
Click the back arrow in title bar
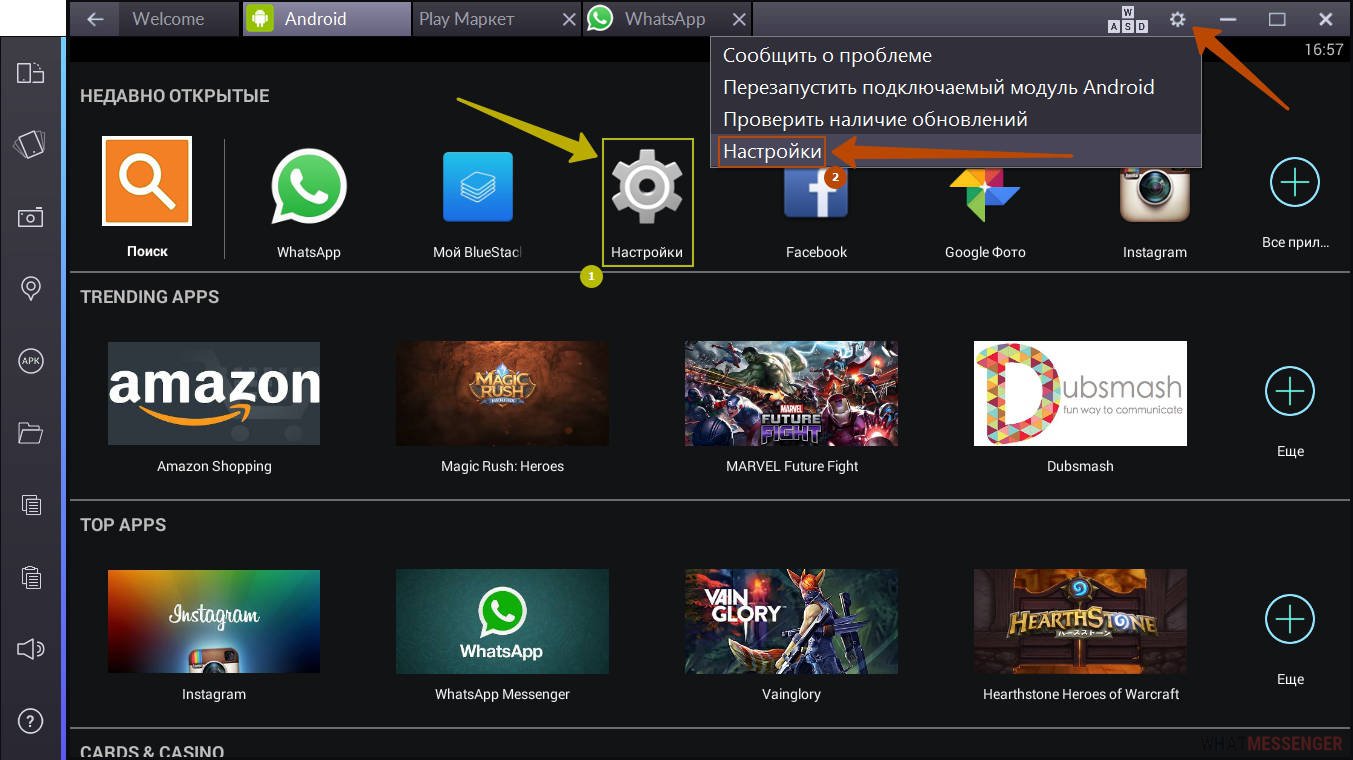95,19
